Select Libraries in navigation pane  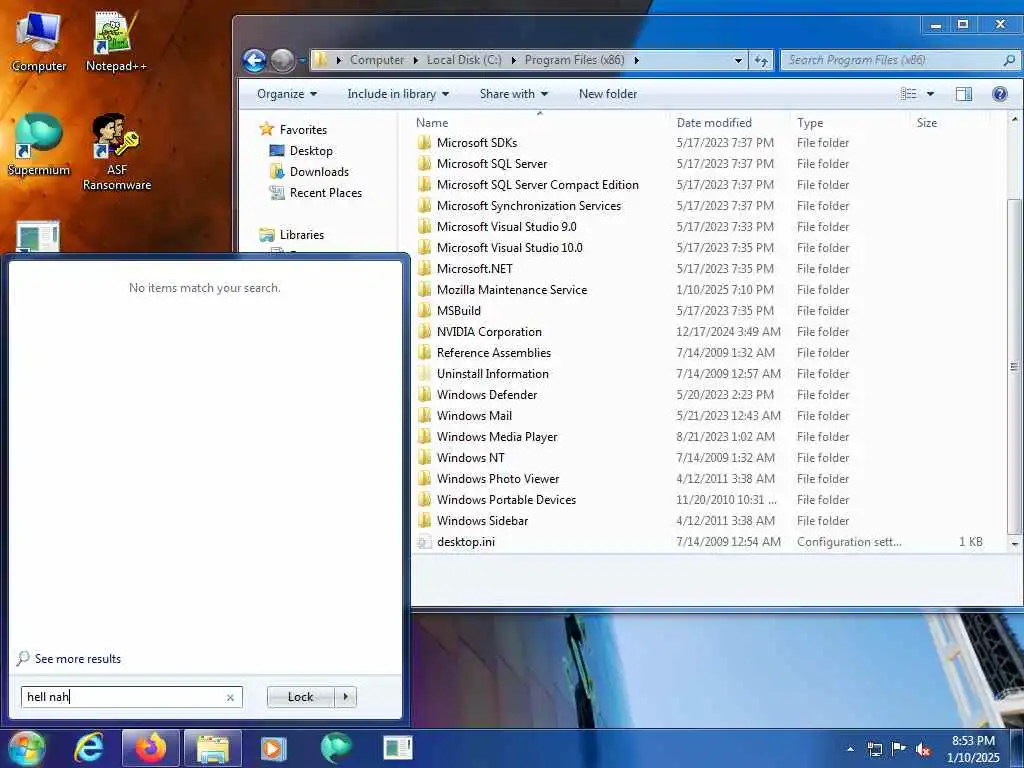click(x=301, y=234)
